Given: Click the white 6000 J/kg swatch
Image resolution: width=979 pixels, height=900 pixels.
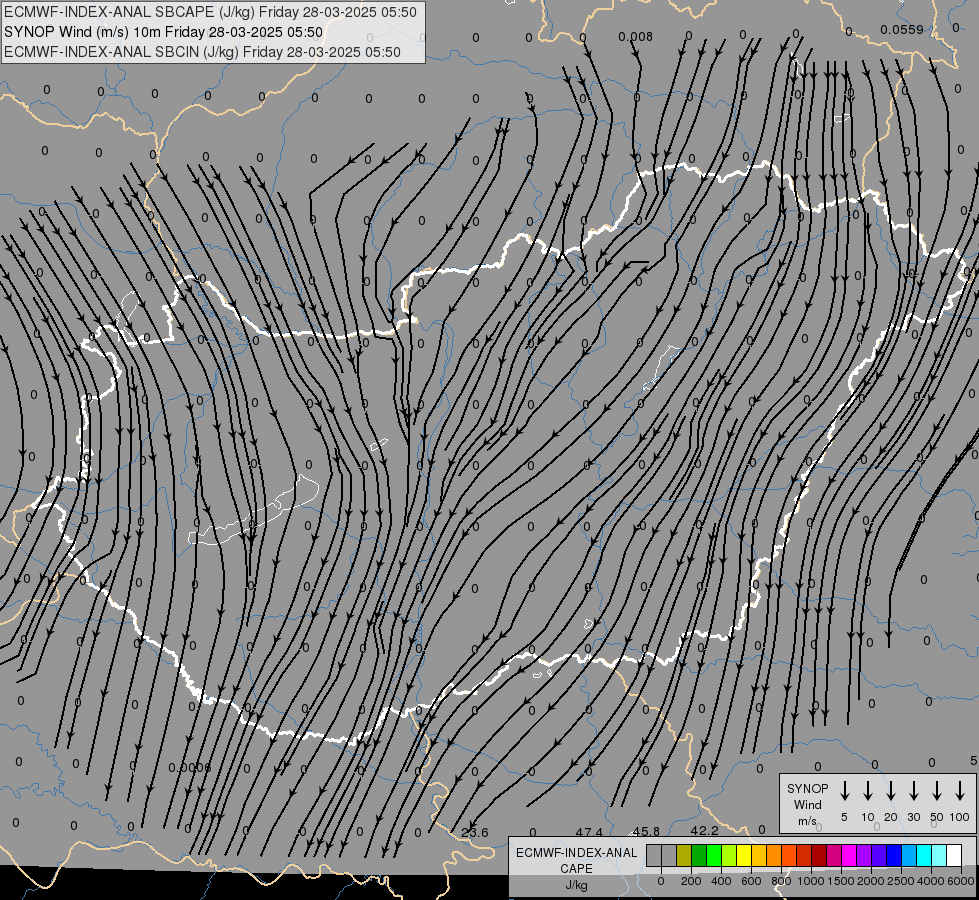Looking at the screenshot, I should click(x=954, y=855).
